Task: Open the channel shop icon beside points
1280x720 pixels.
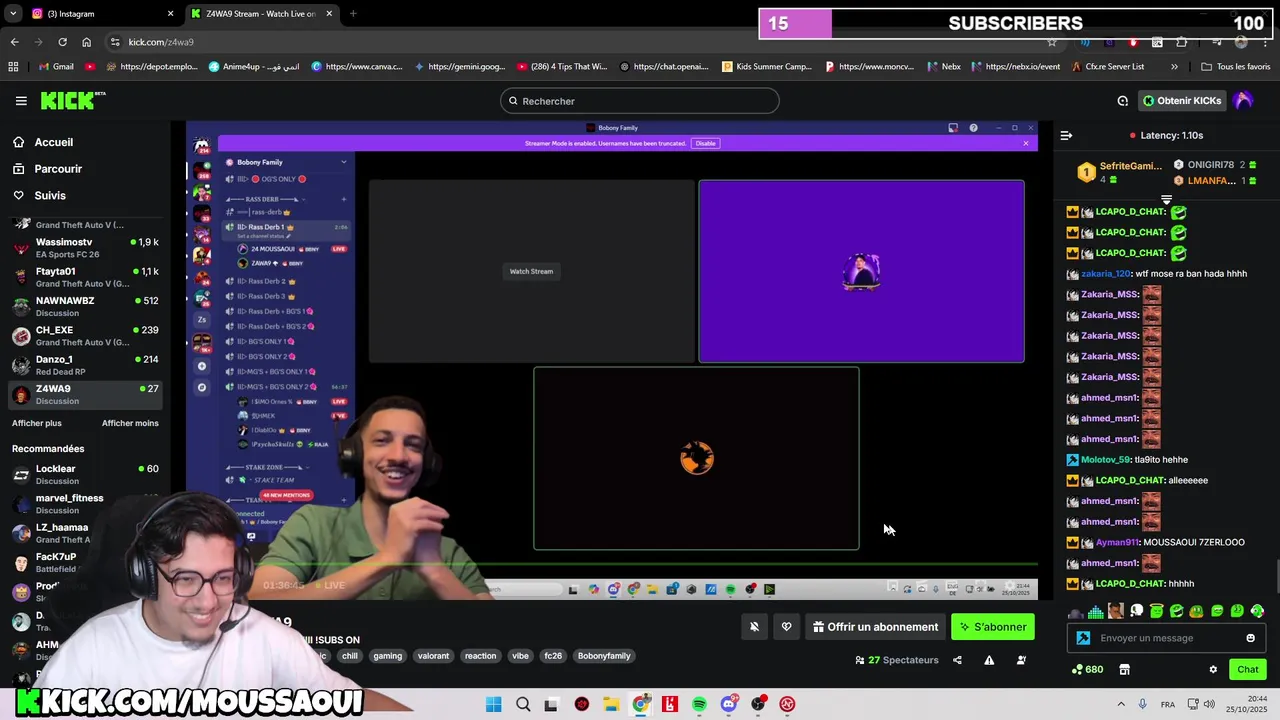Action: click(x=1124, y=670)
